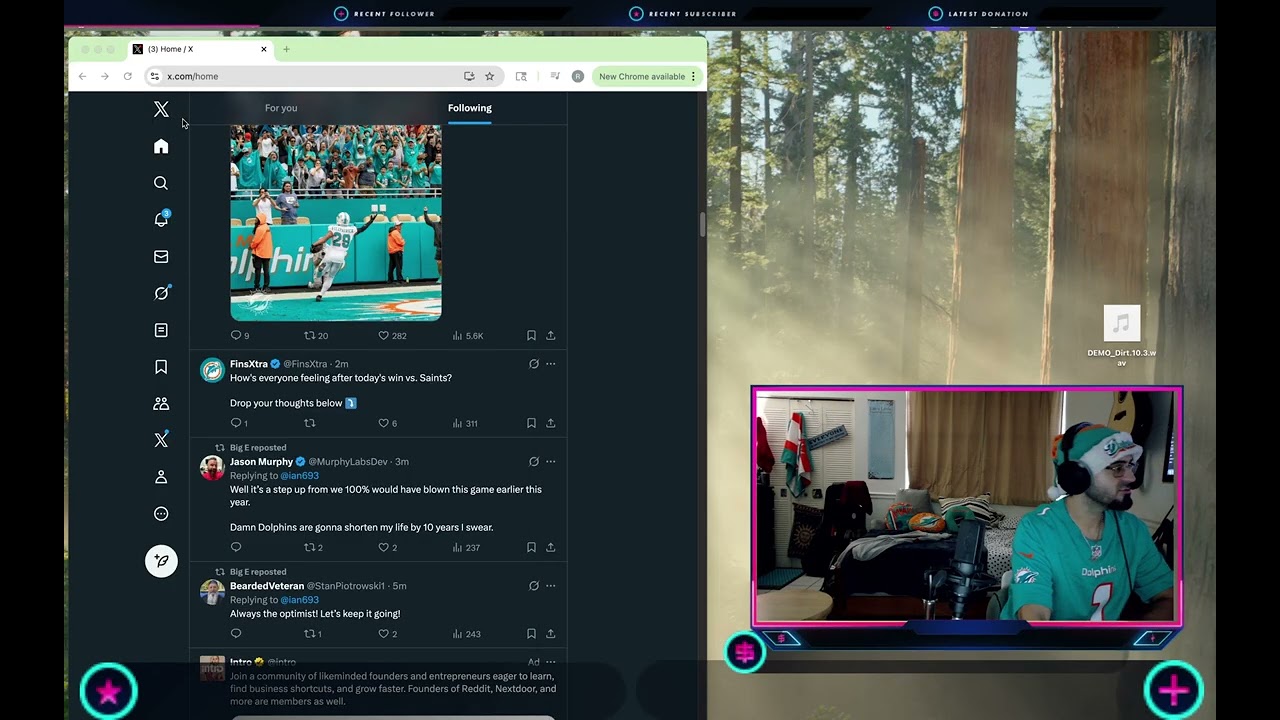
Task: Like BeardedVeteran's post
Action: click(387, 634)
